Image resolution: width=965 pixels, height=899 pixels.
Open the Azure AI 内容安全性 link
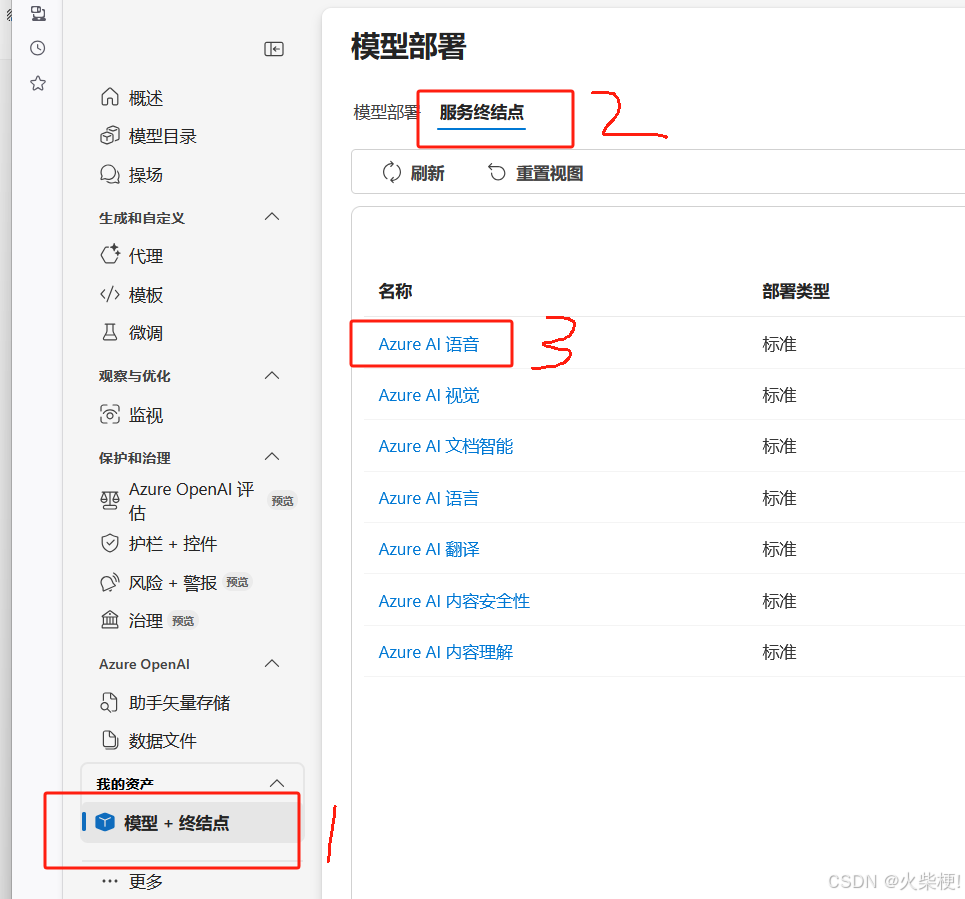(x=454, y=601)
